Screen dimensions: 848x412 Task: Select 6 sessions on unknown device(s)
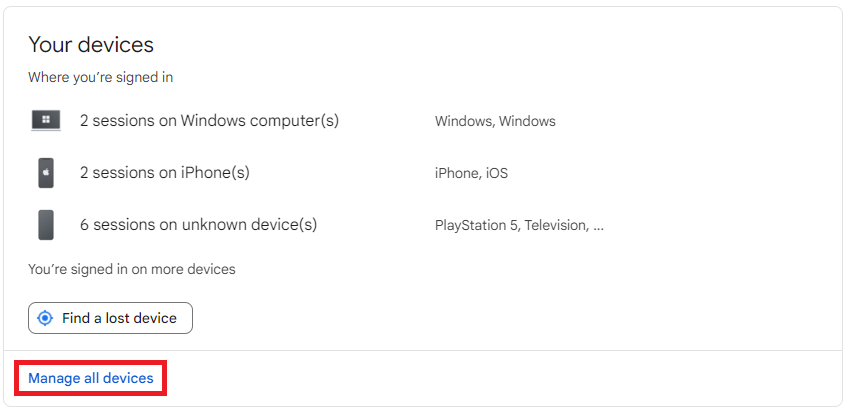point(198,225)
